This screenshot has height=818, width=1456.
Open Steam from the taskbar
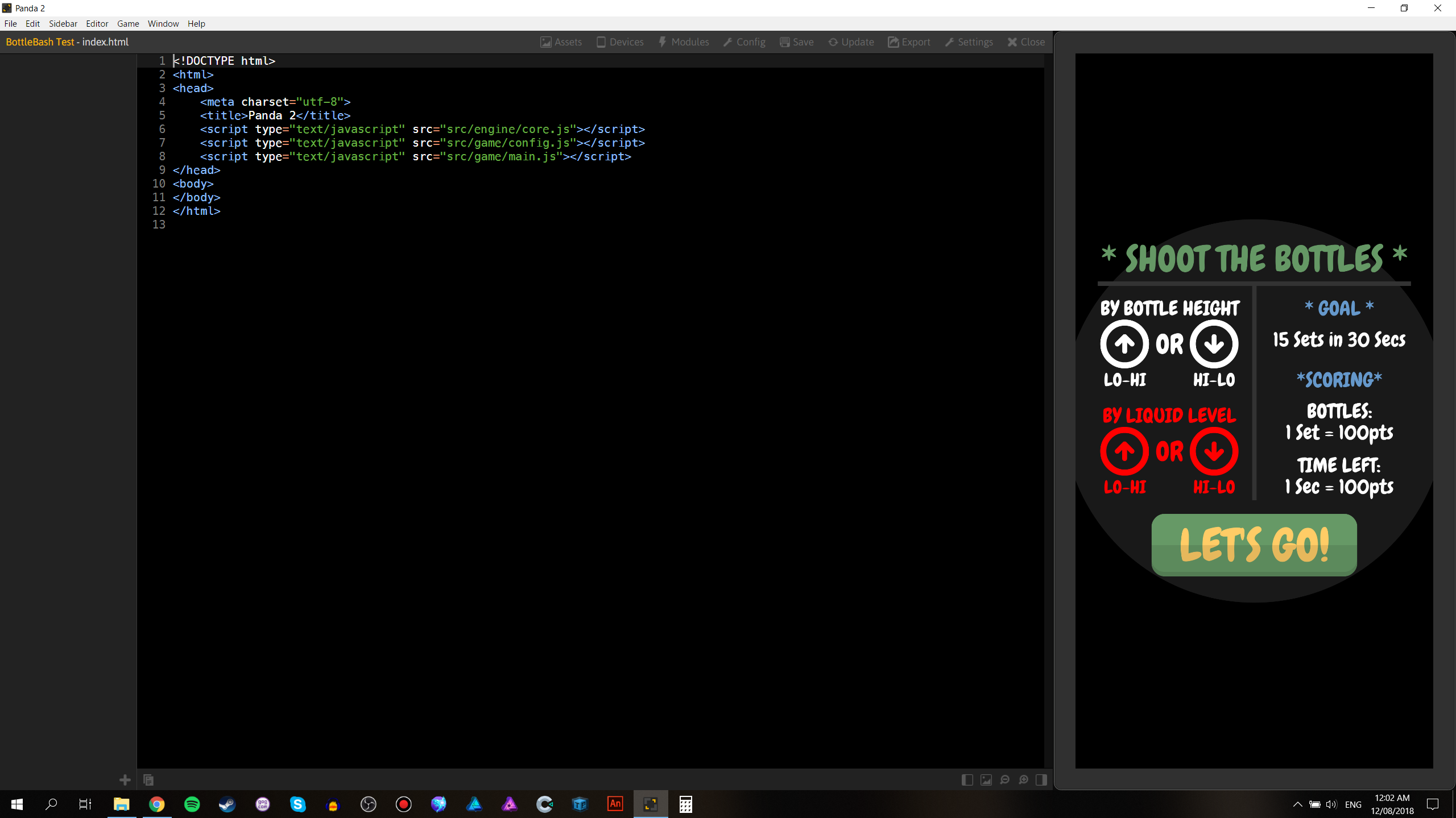227,804
